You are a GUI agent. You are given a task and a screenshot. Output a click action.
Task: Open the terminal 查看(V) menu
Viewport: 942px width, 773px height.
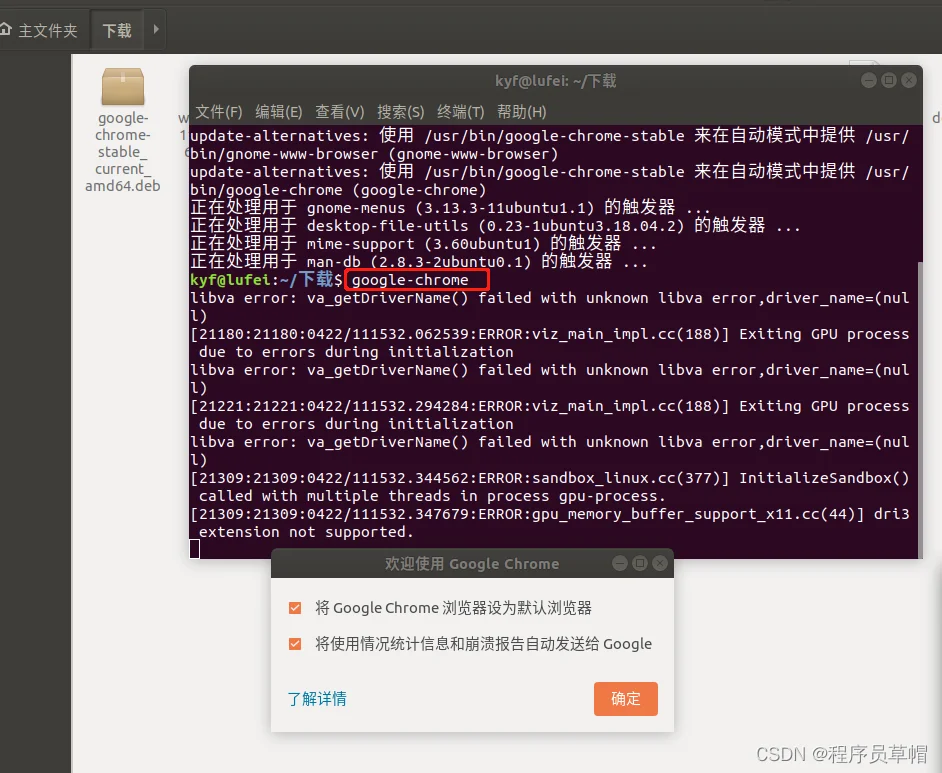tap(339, 112)
